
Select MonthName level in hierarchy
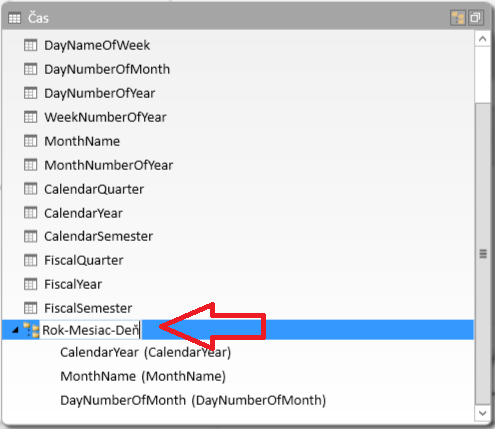(143, 377)
